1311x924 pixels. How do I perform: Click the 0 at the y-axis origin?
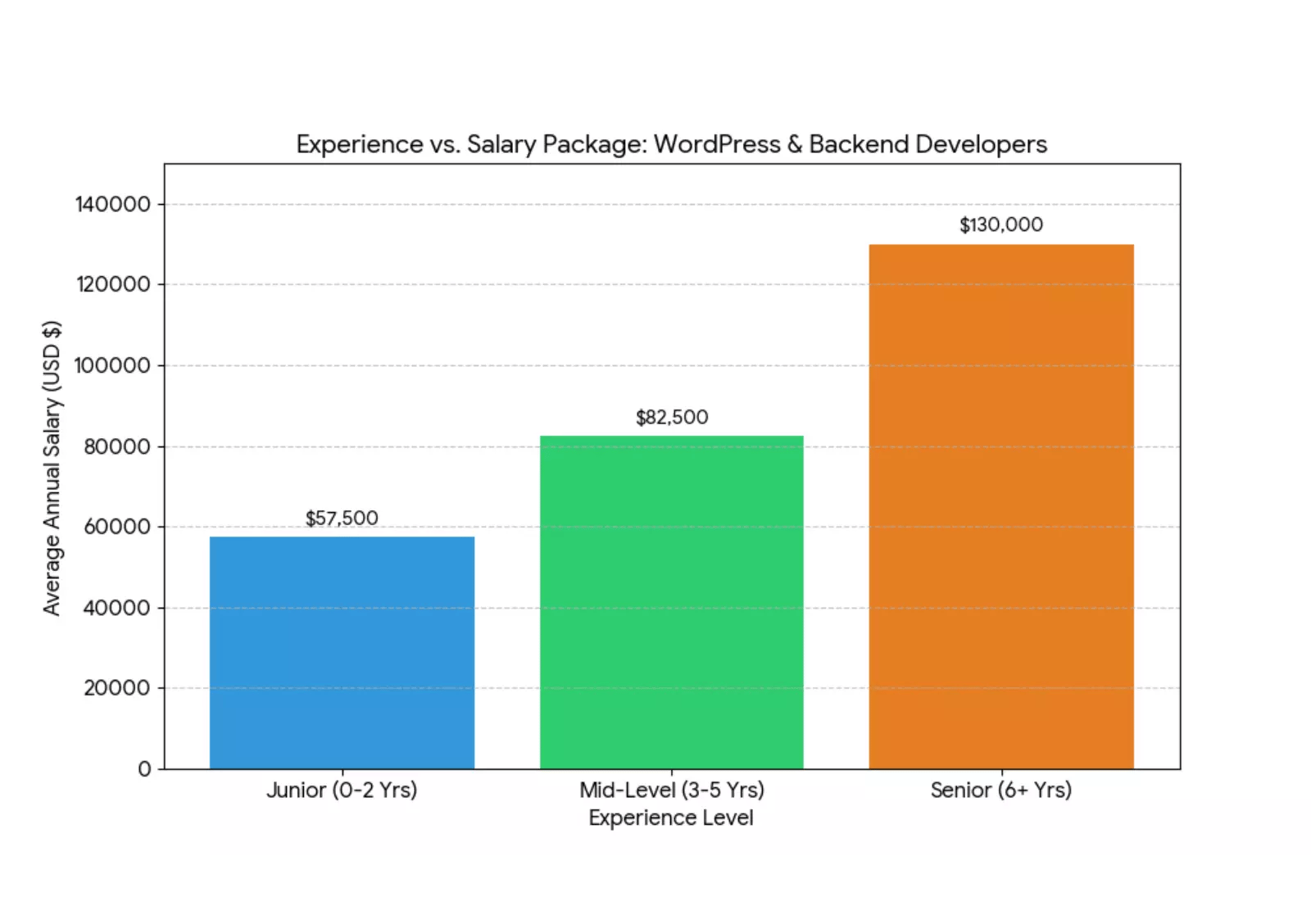146,768
